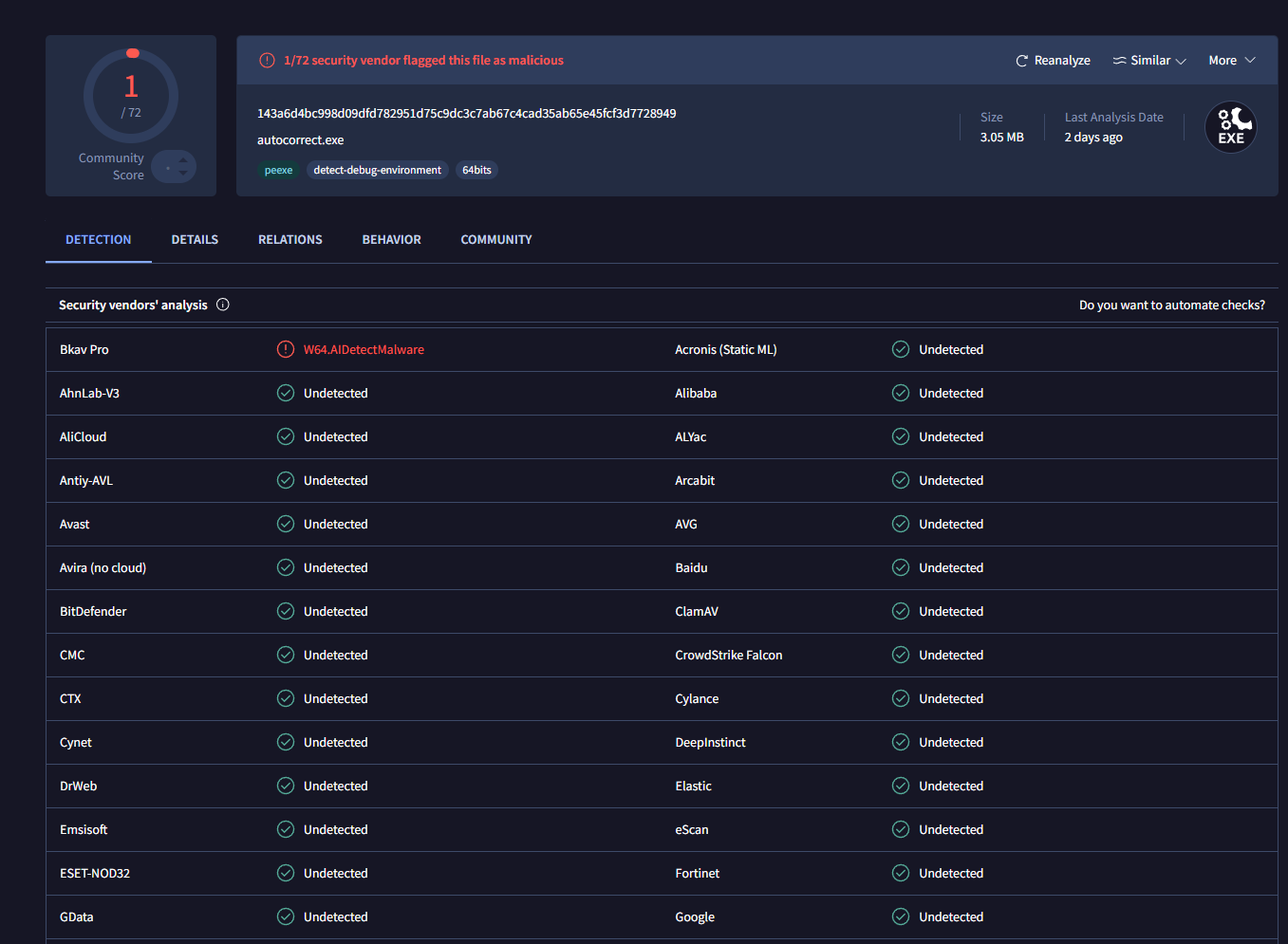Click Arcabit undetected checkmark icon
The image size is (1288, 944).
[901, 480]
